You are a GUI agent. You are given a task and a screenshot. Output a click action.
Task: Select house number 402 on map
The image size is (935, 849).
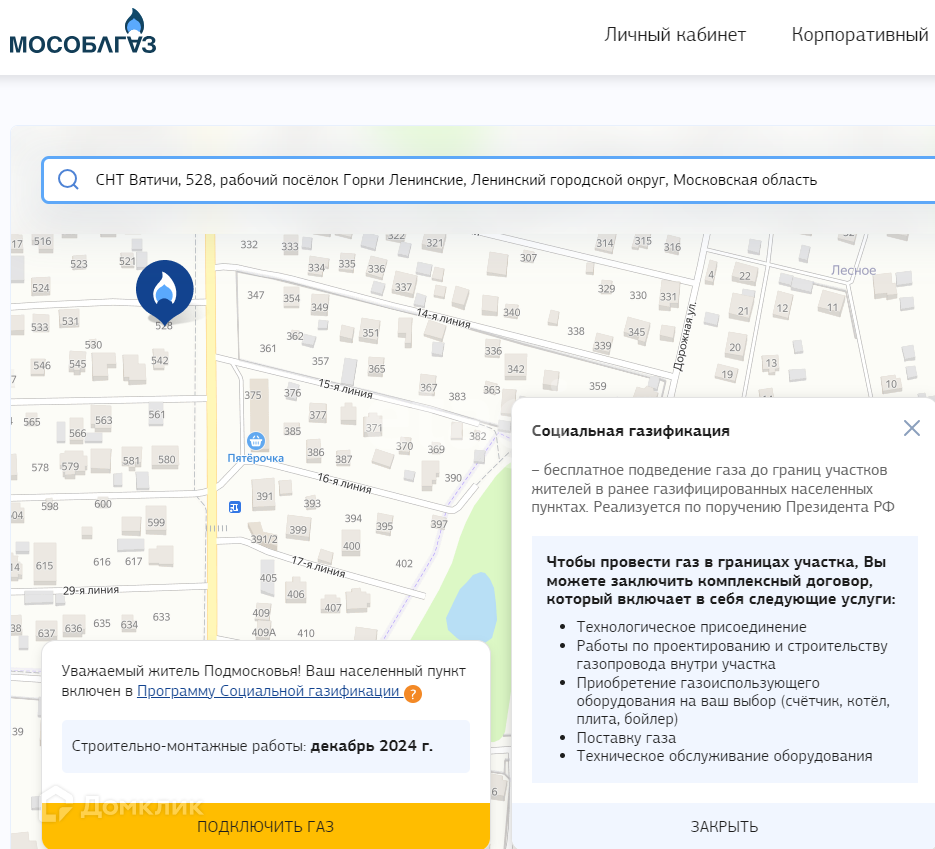(404, 563)
